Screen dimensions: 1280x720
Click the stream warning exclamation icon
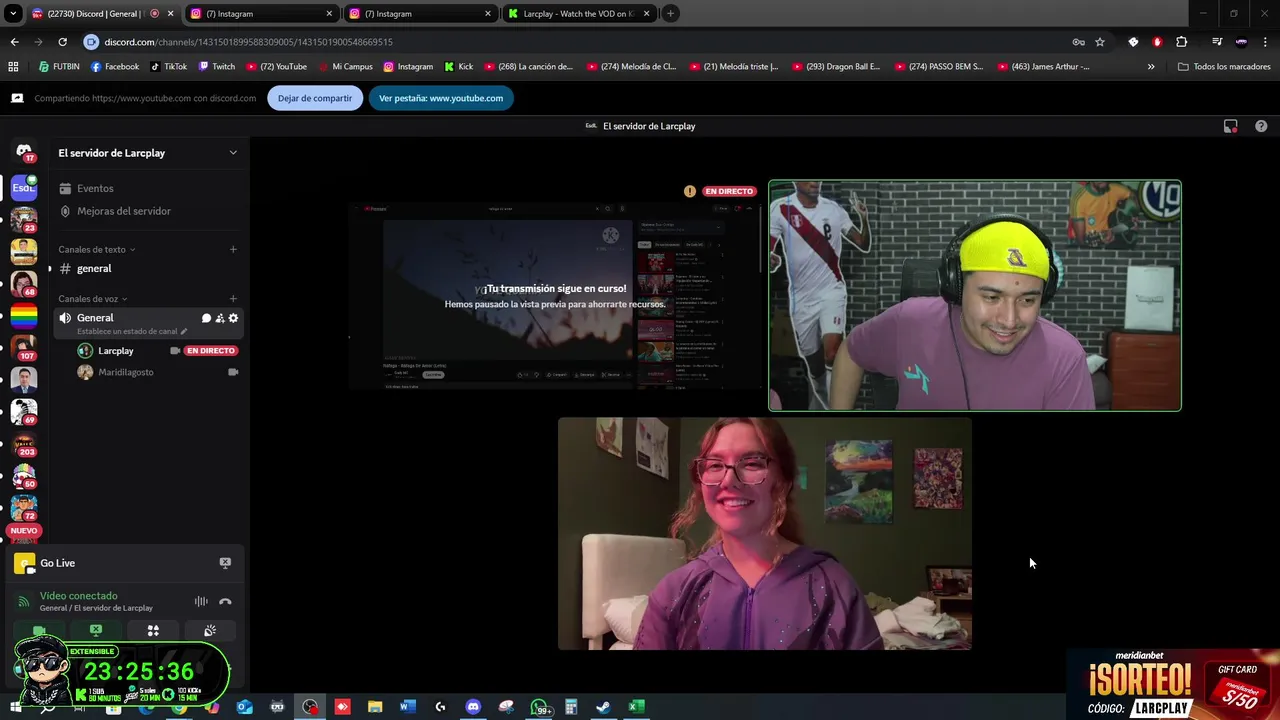pos(689,191)
